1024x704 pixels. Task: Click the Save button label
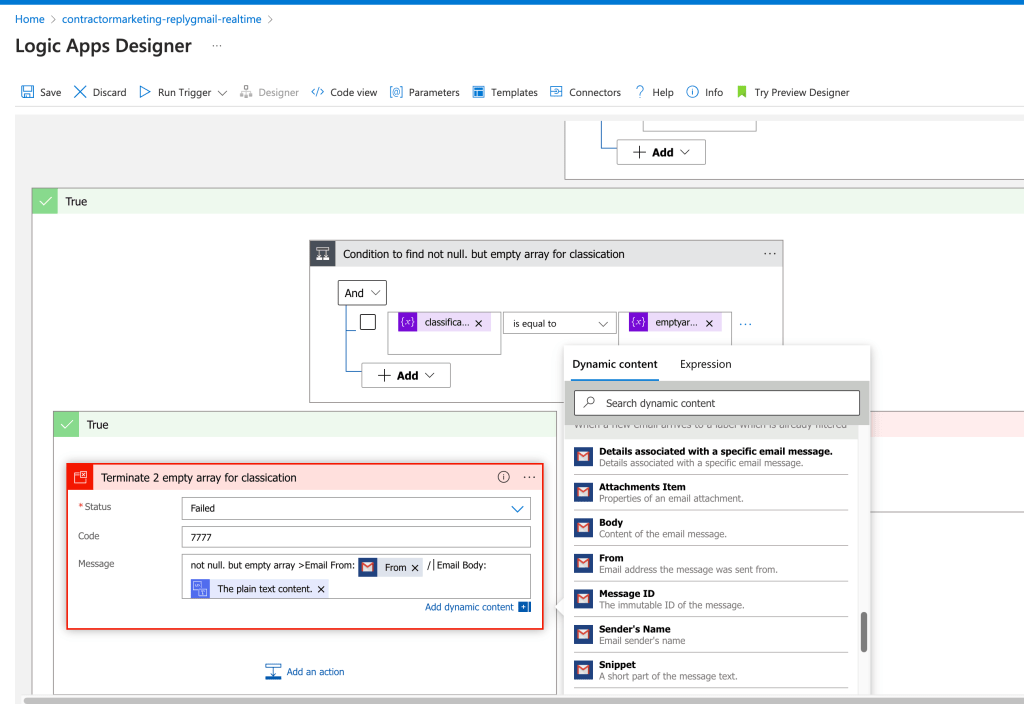pyautogui.click(x=50, y=93)
